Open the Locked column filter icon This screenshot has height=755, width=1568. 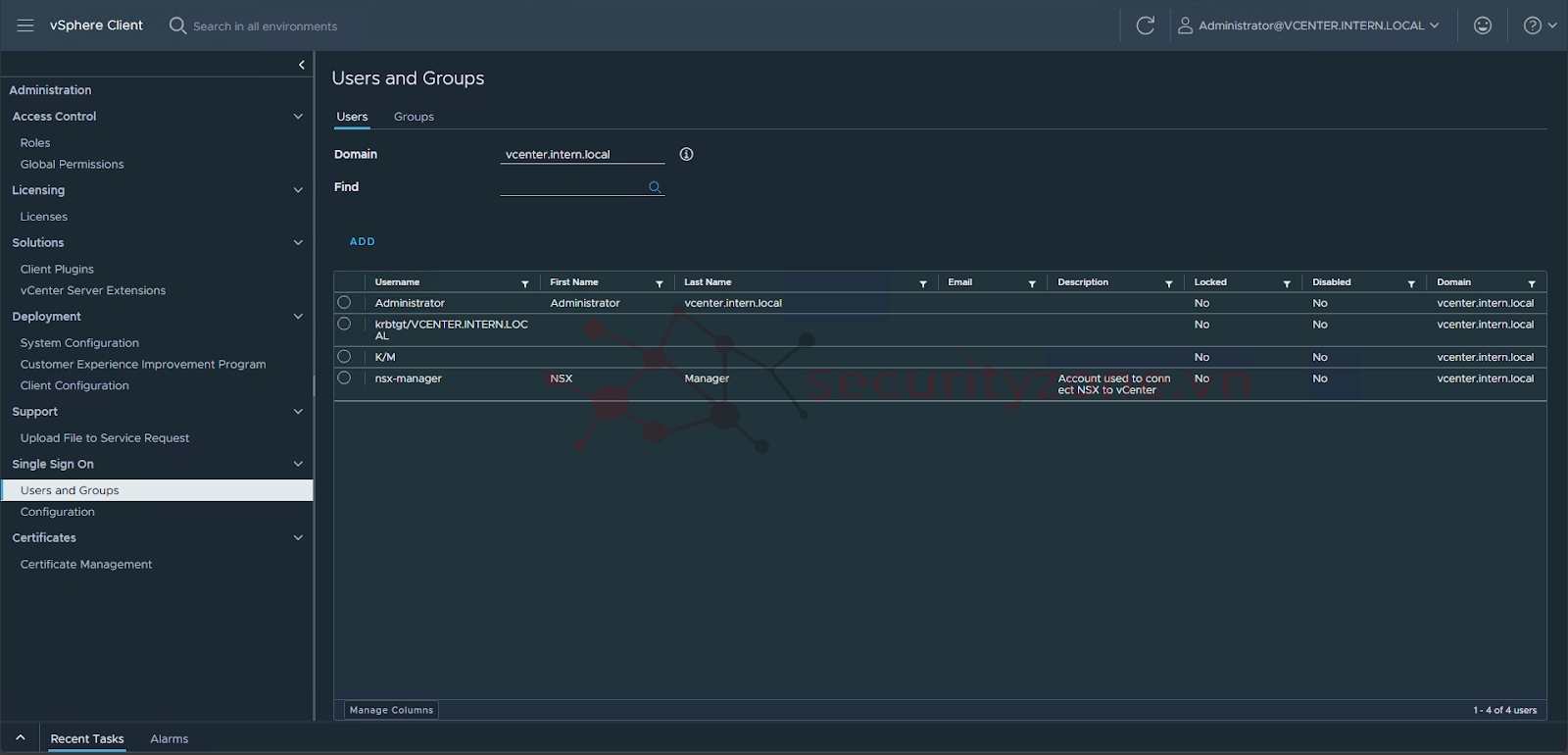(1287, 283)
